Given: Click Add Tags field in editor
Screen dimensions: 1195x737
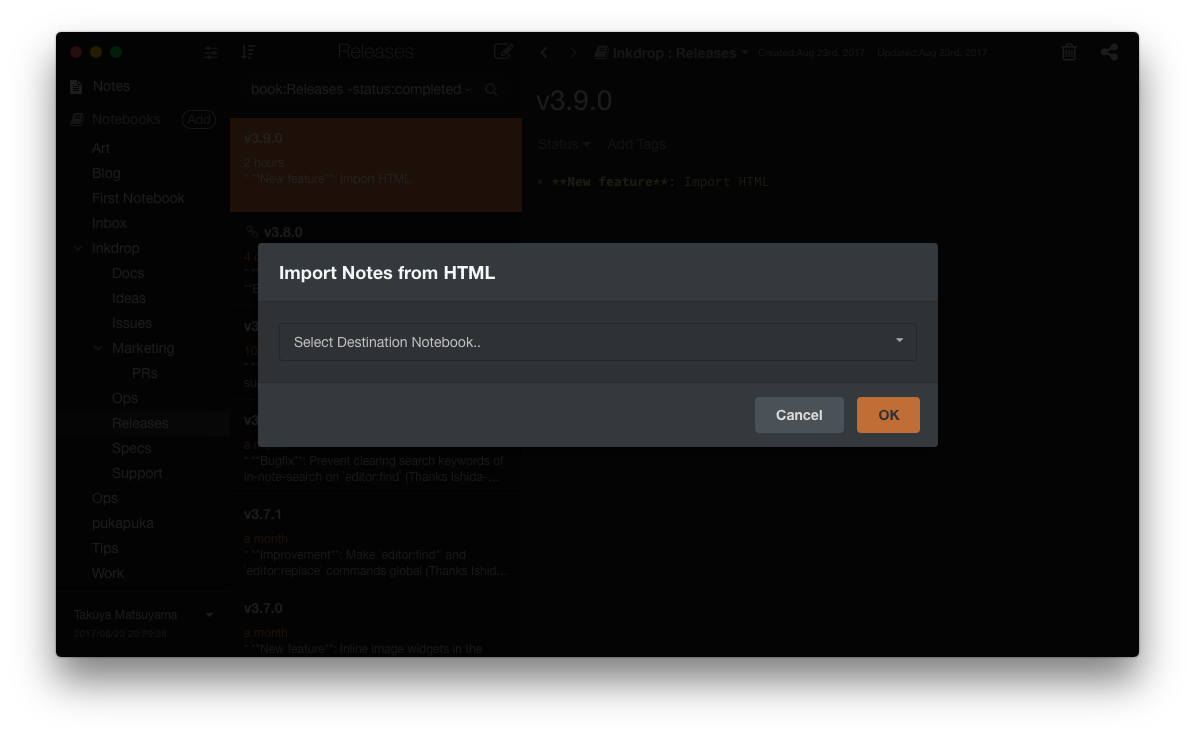Looking at the screenshot, I should click(x=636, y=144).
